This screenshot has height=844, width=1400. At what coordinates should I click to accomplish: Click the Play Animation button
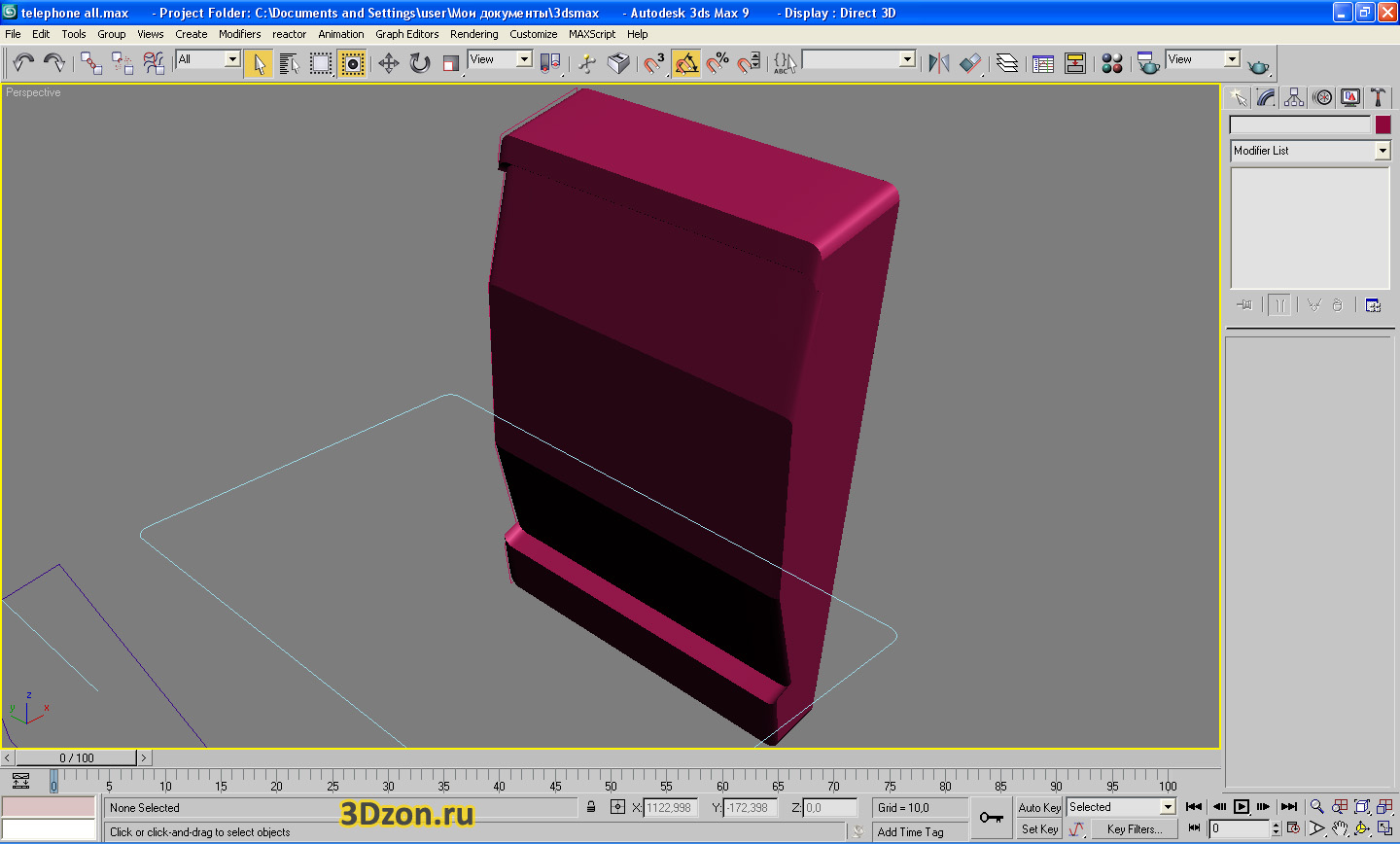pos(1242,806)
